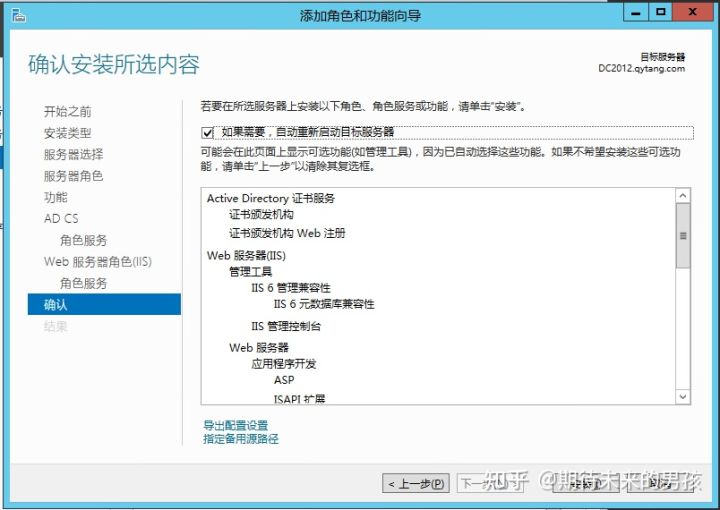
Task: Select Active Directory 证书服务 entry
Action: point(271,198)
